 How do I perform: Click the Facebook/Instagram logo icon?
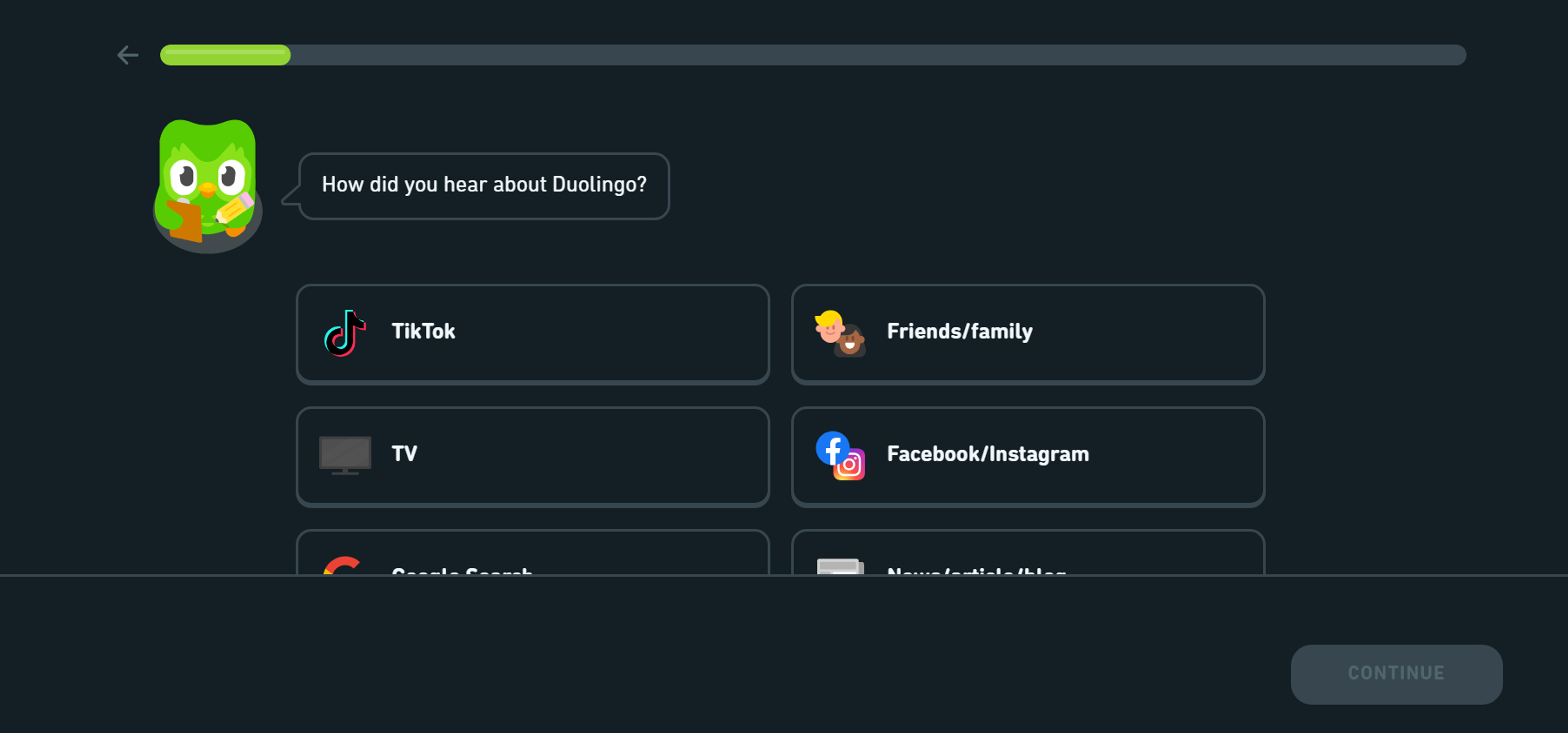[840, 456]
